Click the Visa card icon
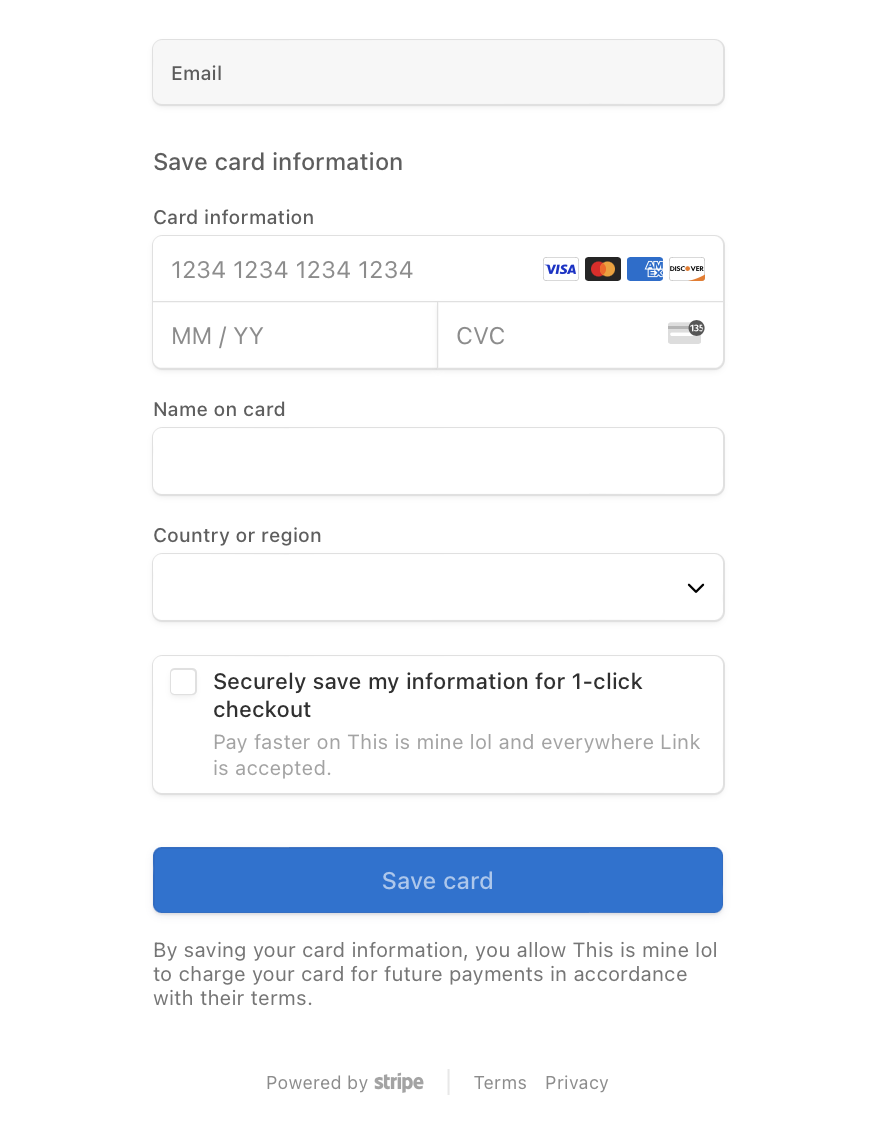The height and width of the screenshot is (1140, 876). [x=560, y=268]
